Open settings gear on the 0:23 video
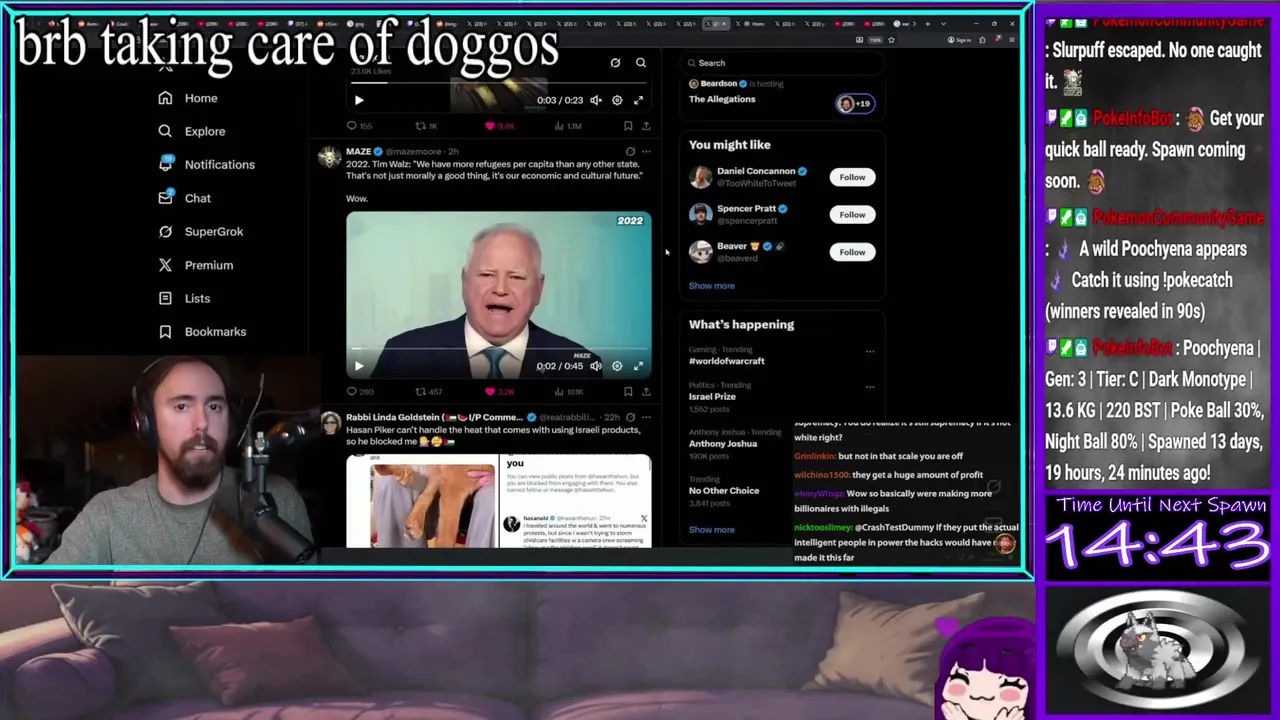The width and height of the screenshot is (1280, 720). [x=617, y=100]
